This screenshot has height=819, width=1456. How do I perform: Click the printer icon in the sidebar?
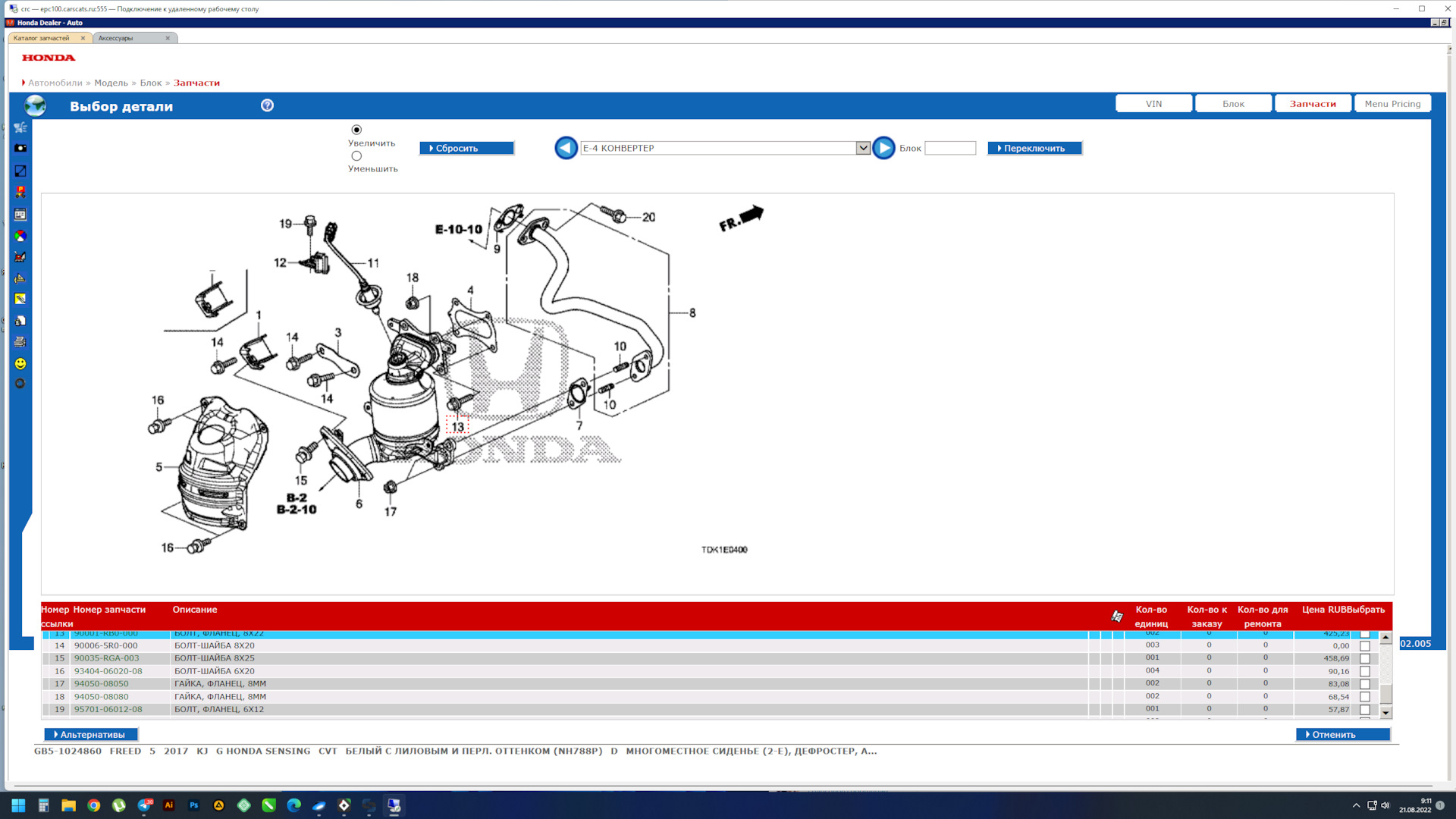[20, 342]
